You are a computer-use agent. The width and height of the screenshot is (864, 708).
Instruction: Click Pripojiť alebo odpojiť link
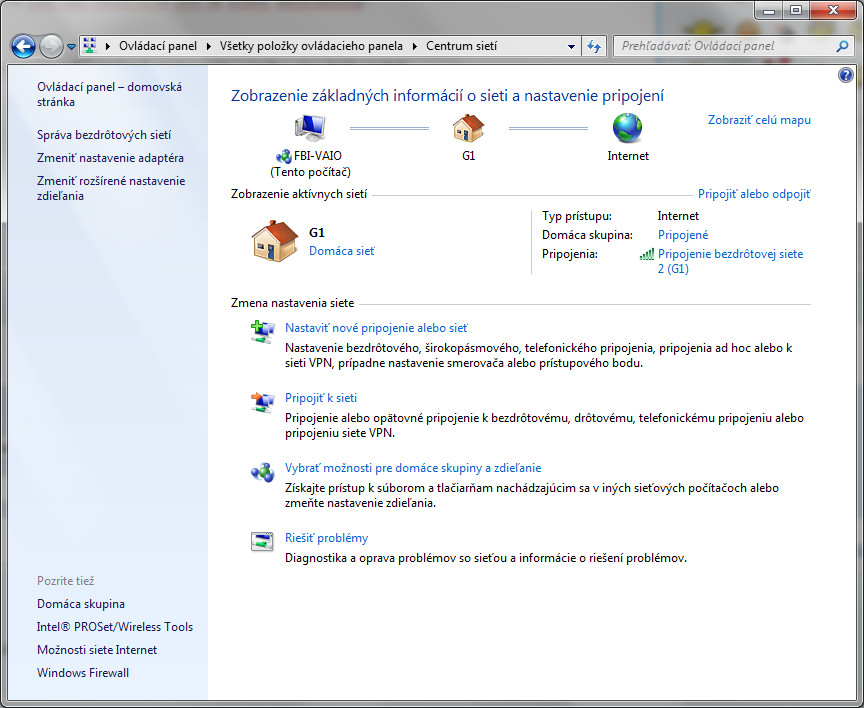(x=754, y=194)
